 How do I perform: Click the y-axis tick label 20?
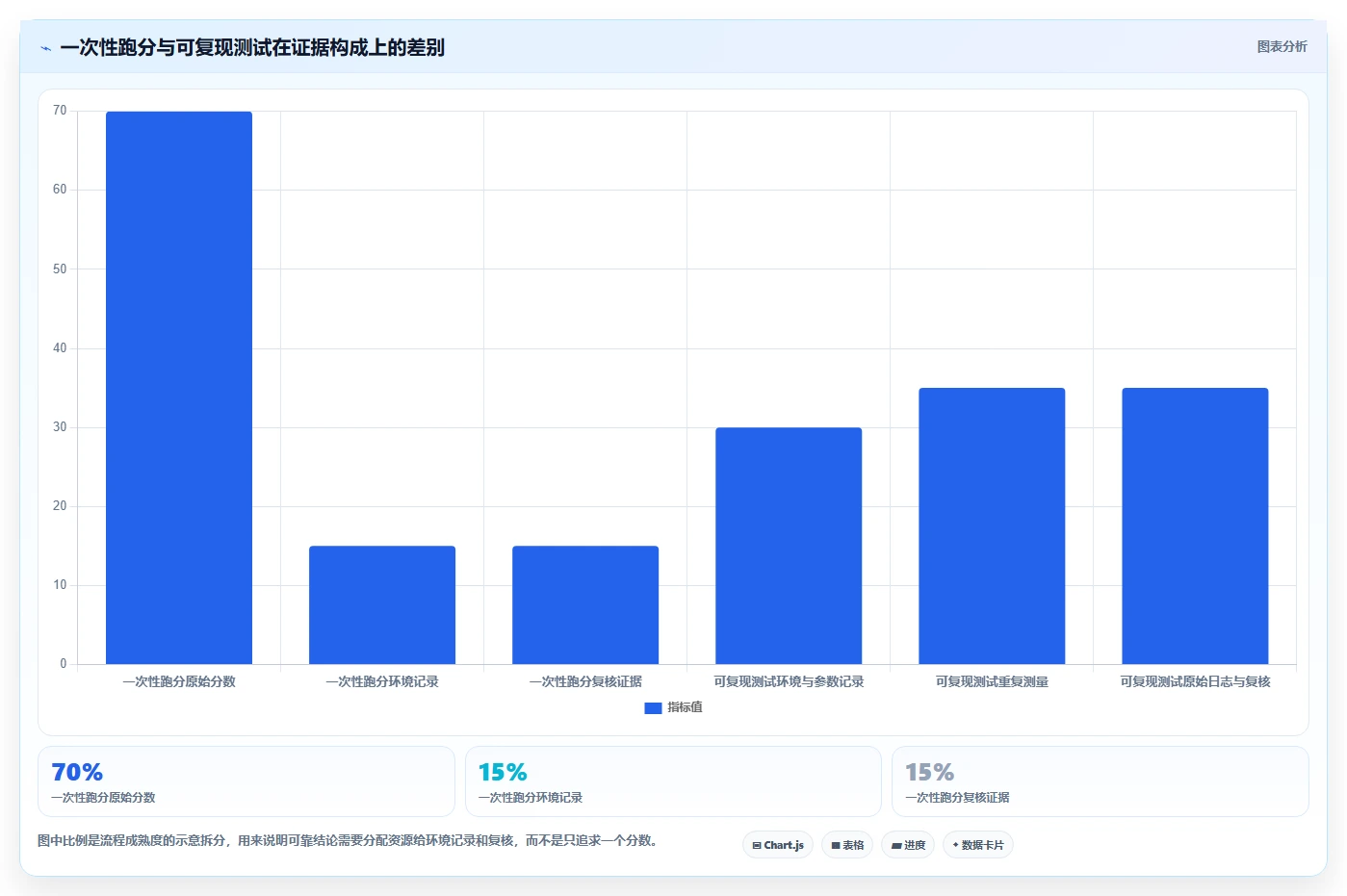pyautogui.click(x=60, y=506)
